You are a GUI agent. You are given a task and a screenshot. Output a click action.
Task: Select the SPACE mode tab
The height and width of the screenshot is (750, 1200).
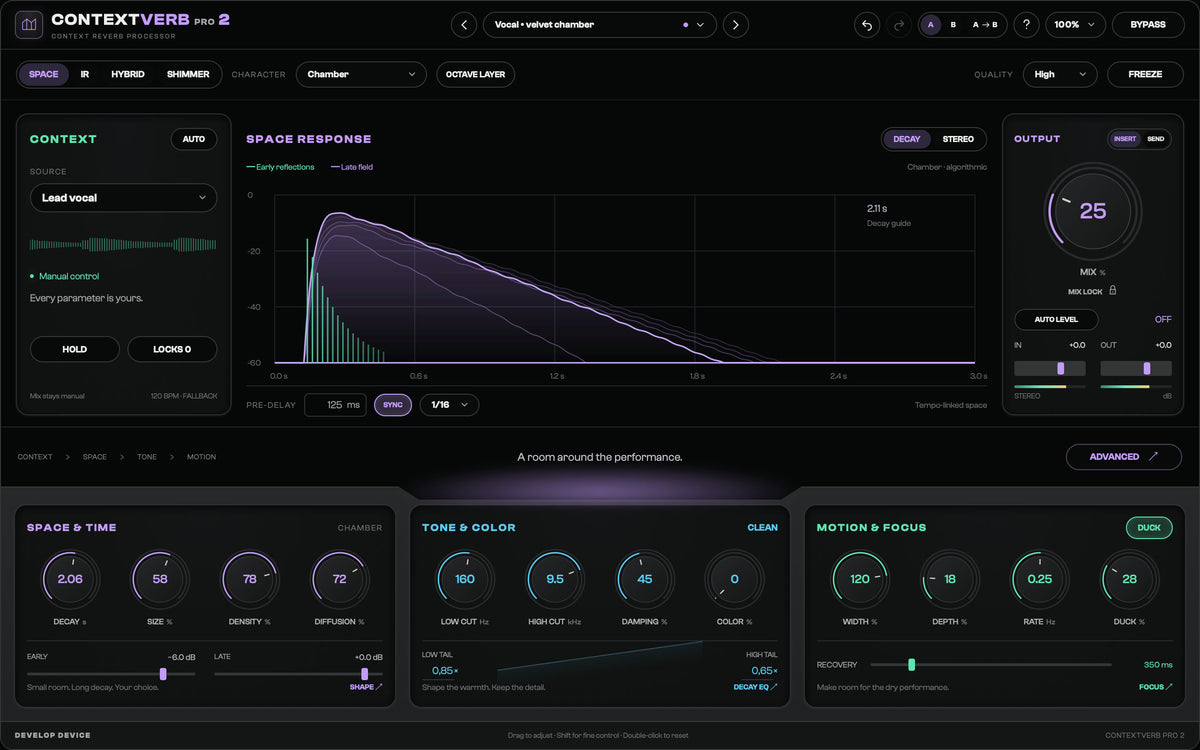[x=43, y=74]
